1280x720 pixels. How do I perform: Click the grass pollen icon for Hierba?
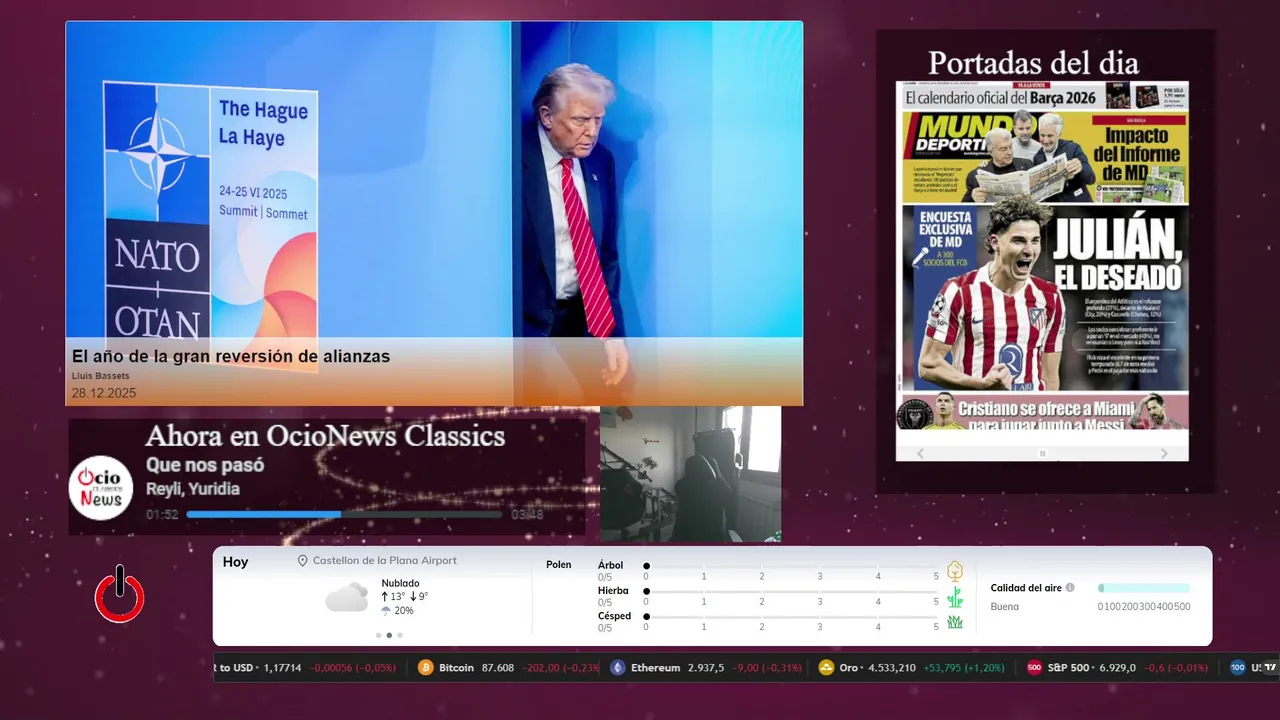(x=955, y=597)
